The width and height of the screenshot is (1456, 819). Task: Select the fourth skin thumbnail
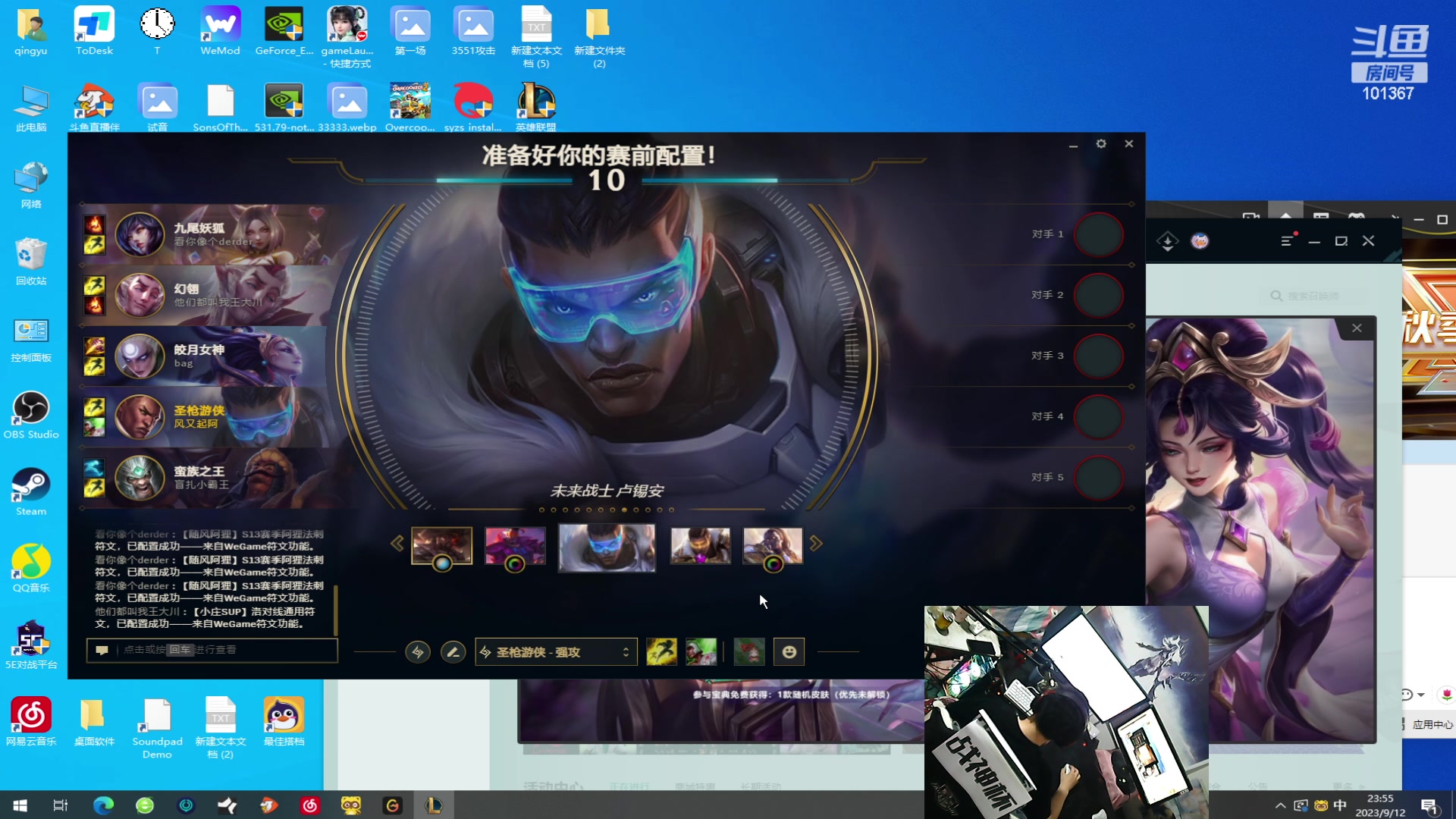tap(700, 545)
